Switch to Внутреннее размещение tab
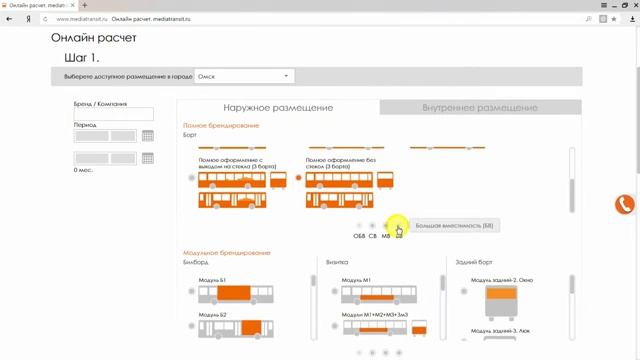 pos(480,107)
